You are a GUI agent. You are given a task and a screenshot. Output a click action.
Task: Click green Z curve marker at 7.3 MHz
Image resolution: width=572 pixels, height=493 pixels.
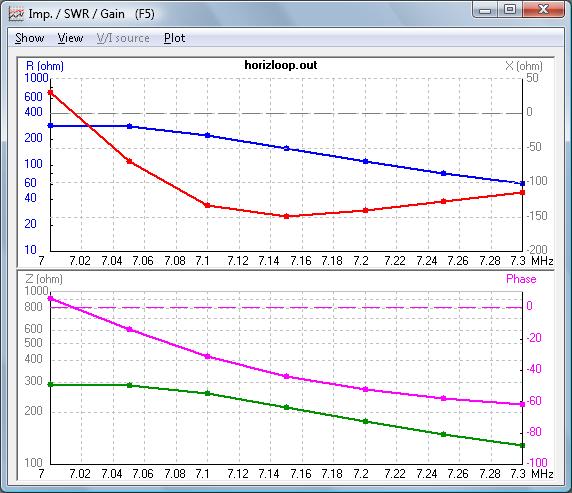click(x=522, y=446)
